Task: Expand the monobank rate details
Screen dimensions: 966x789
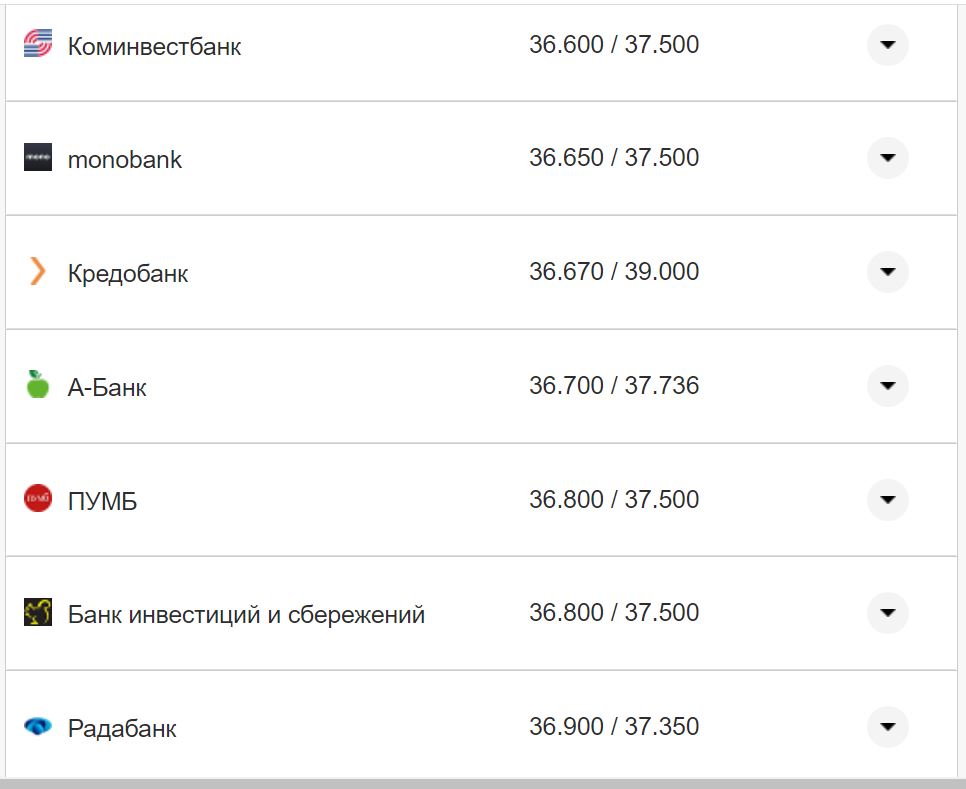Action: tap(887, 158)
